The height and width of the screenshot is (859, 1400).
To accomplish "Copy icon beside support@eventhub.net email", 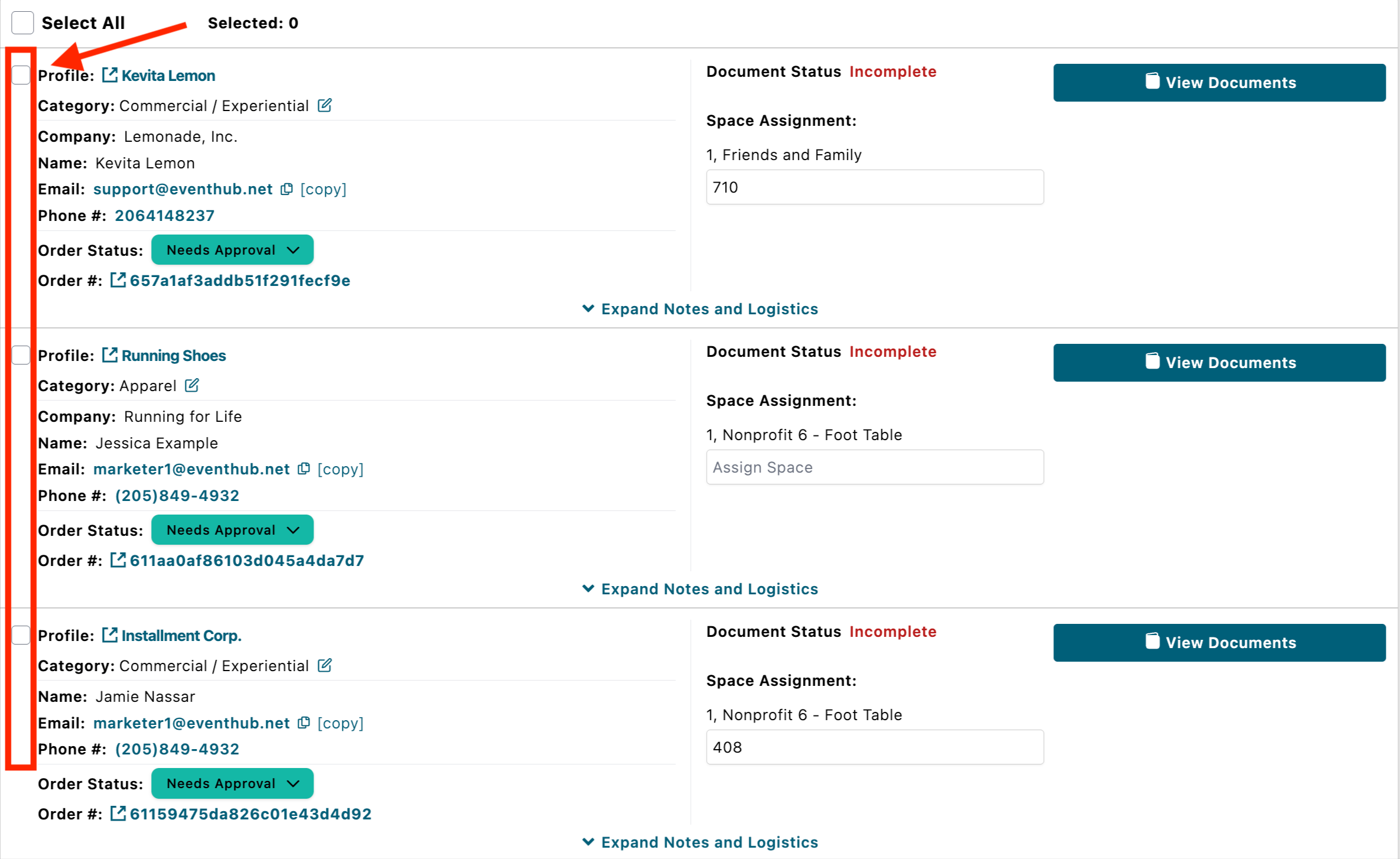I will pos(287,189).
